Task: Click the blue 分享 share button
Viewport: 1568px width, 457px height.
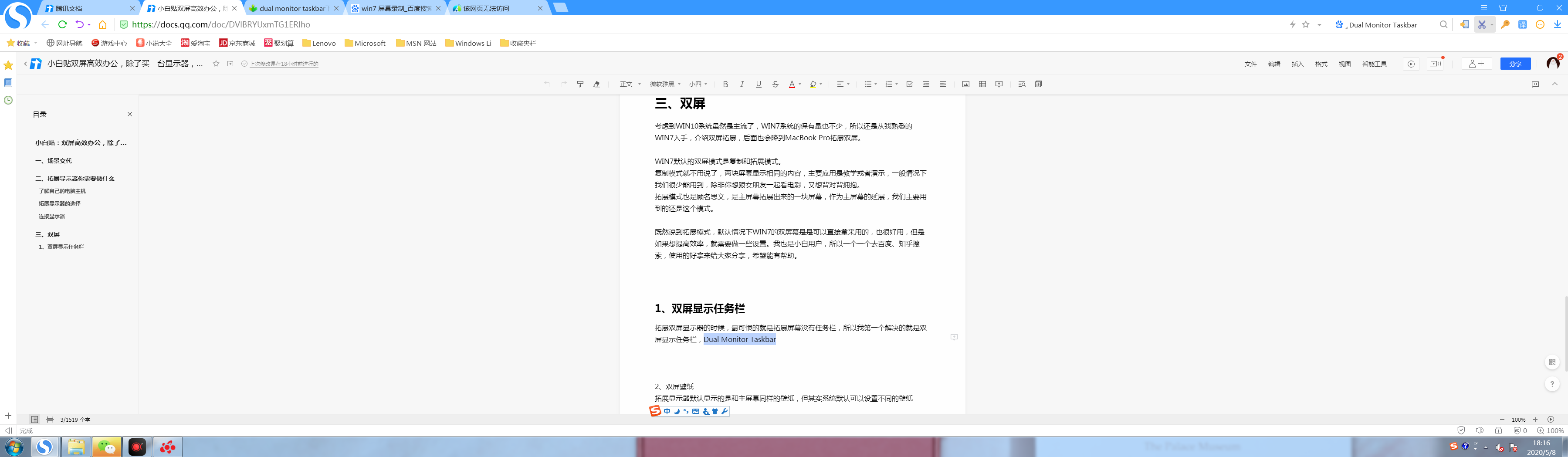Action: click(x=1515, y=64)
